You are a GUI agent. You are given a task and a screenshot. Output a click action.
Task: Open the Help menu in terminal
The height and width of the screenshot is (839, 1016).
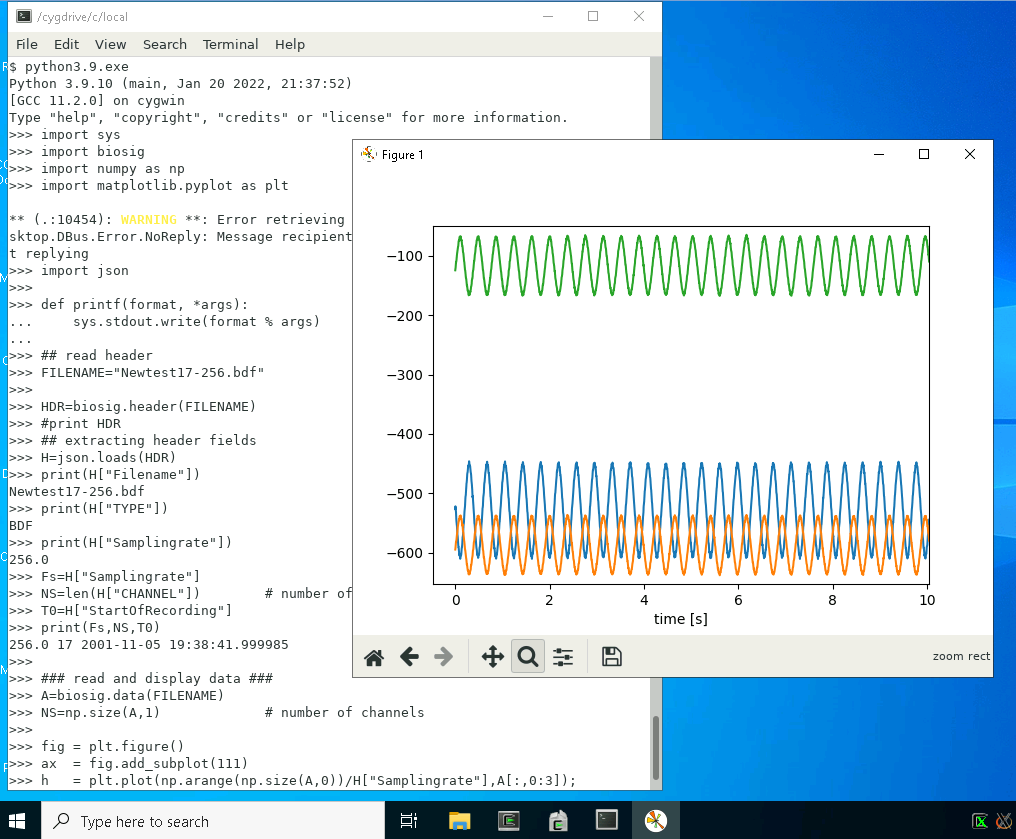290,44
